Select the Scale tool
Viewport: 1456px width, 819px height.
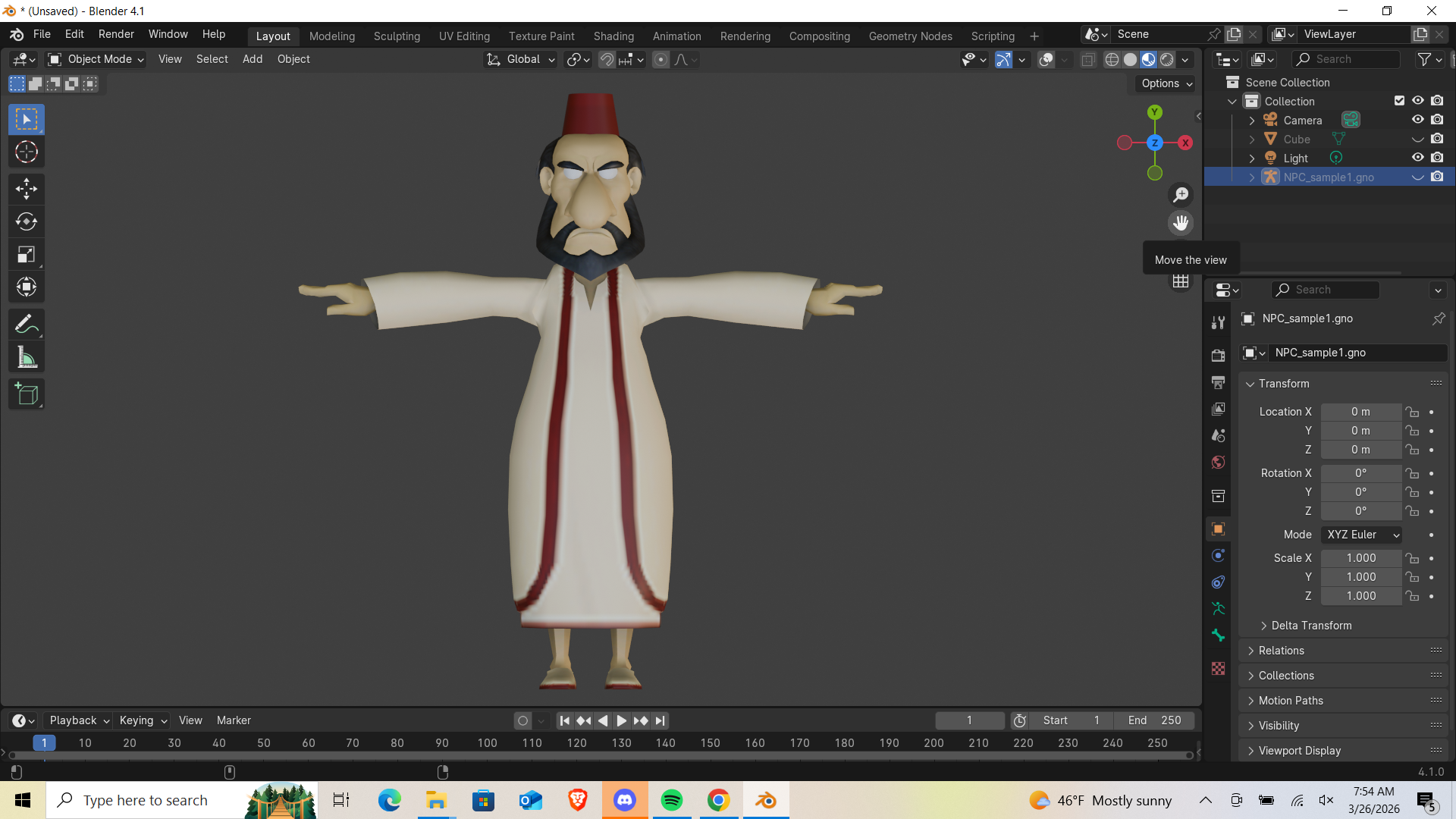27,255
